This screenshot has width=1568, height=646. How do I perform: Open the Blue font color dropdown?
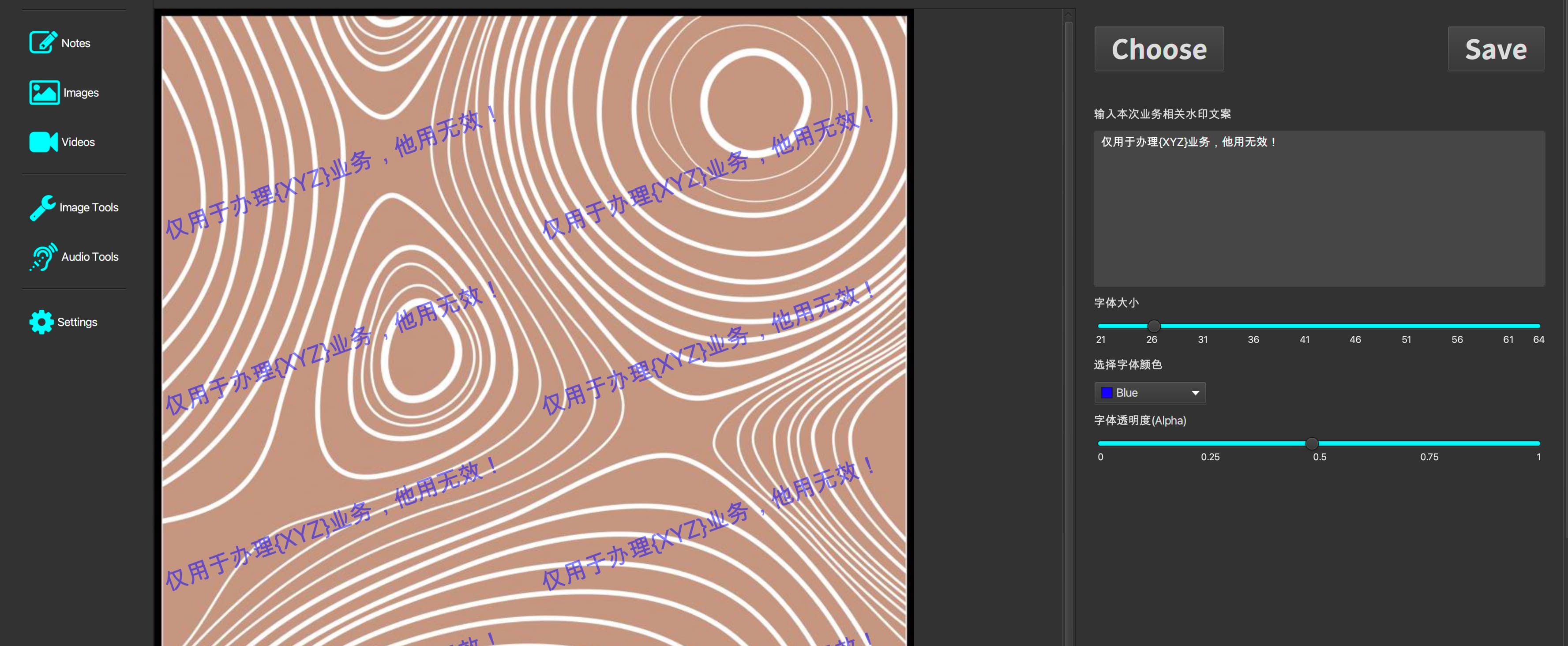click(1150, 393)
